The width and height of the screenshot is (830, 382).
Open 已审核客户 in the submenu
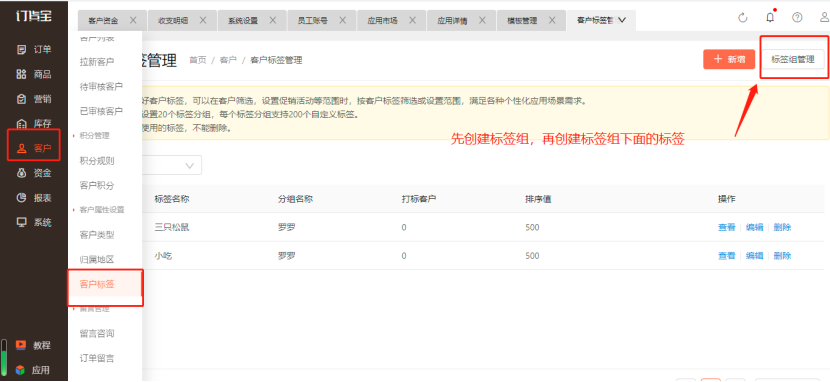(x=101, y=111)
